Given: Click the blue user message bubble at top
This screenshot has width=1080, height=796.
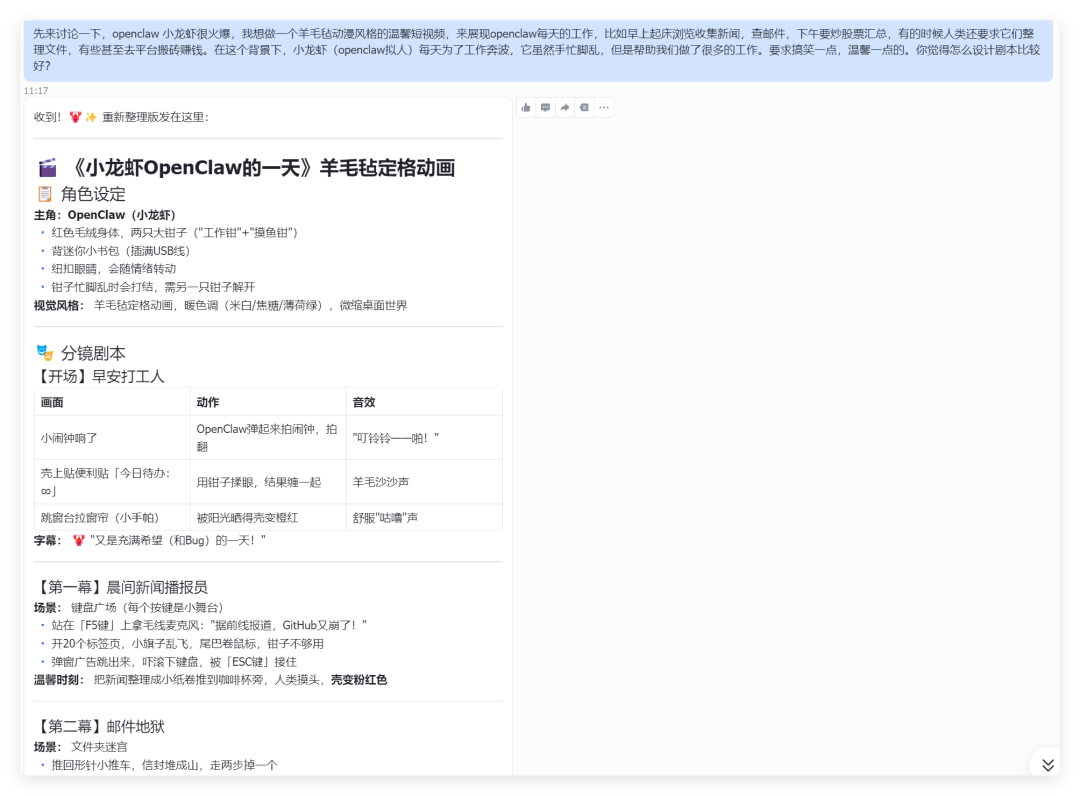Looking at the screenshot, I should pos(538,50).
